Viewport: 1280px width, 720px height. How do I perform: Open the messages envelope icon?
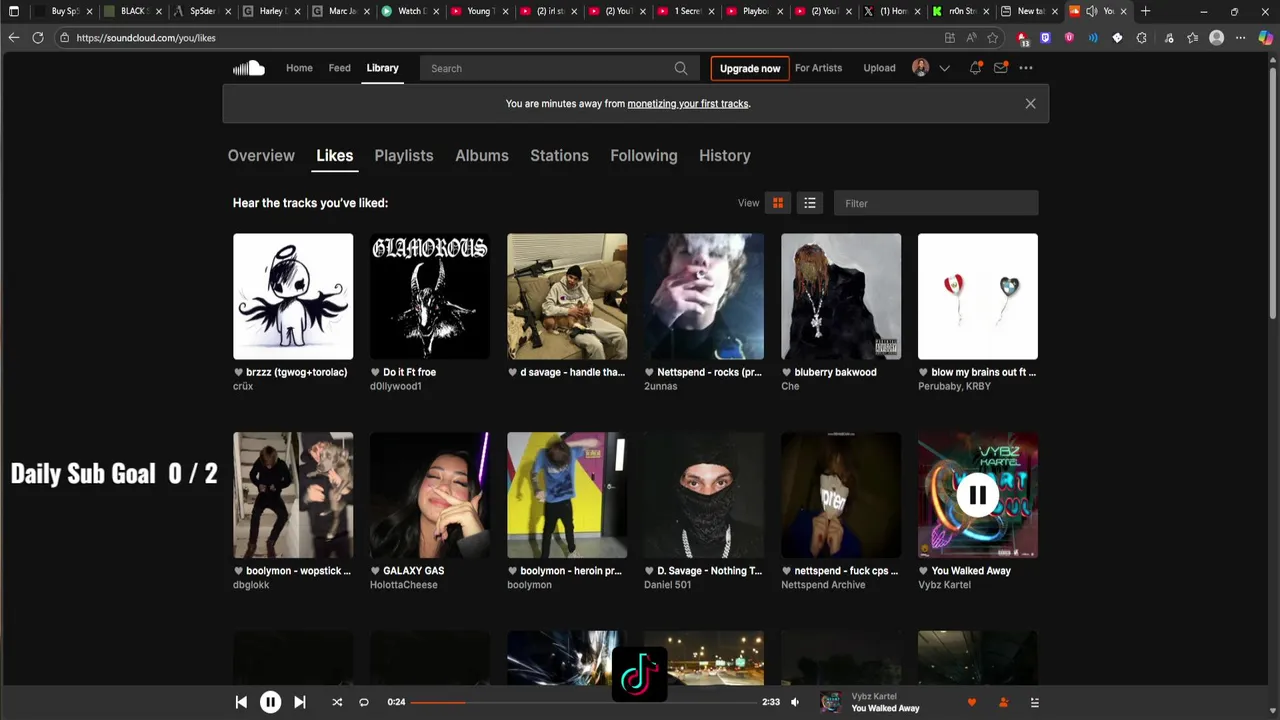point(1000,68)
